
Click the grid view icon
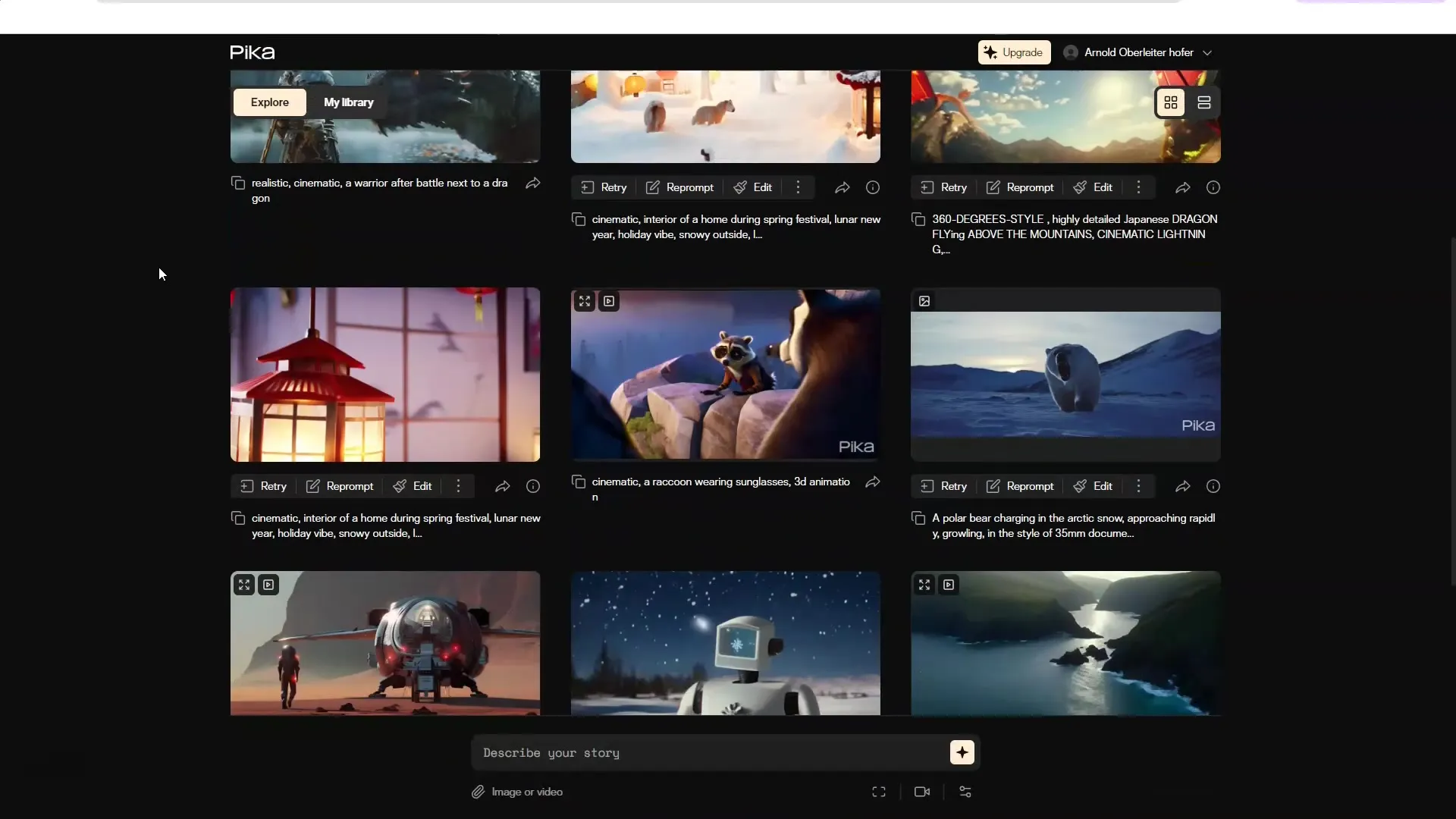pyautogui.click(x=1170, y=102)
